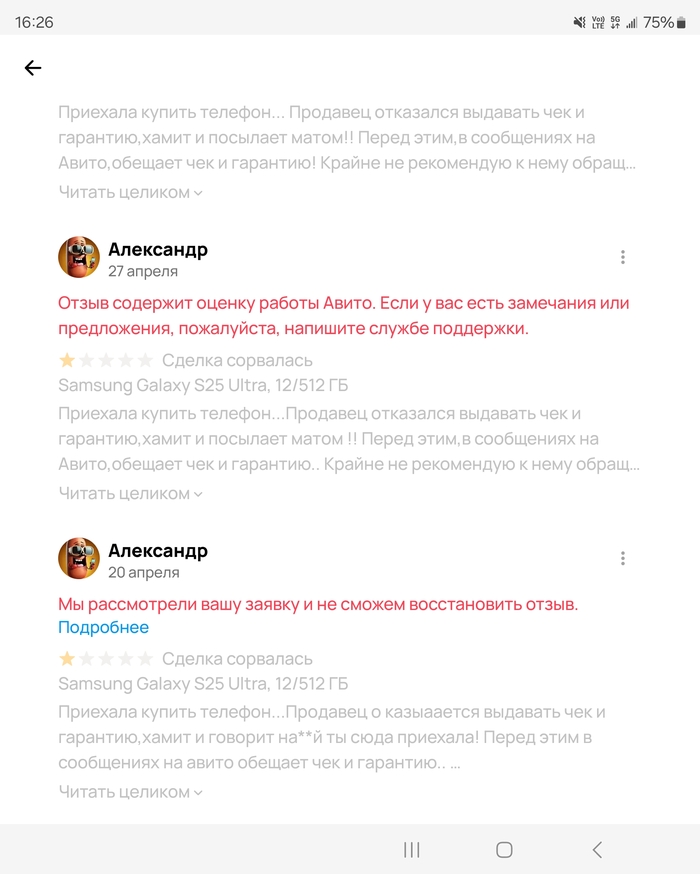
Task: Tap the back arrow at top left
Action: coord(33,68)
